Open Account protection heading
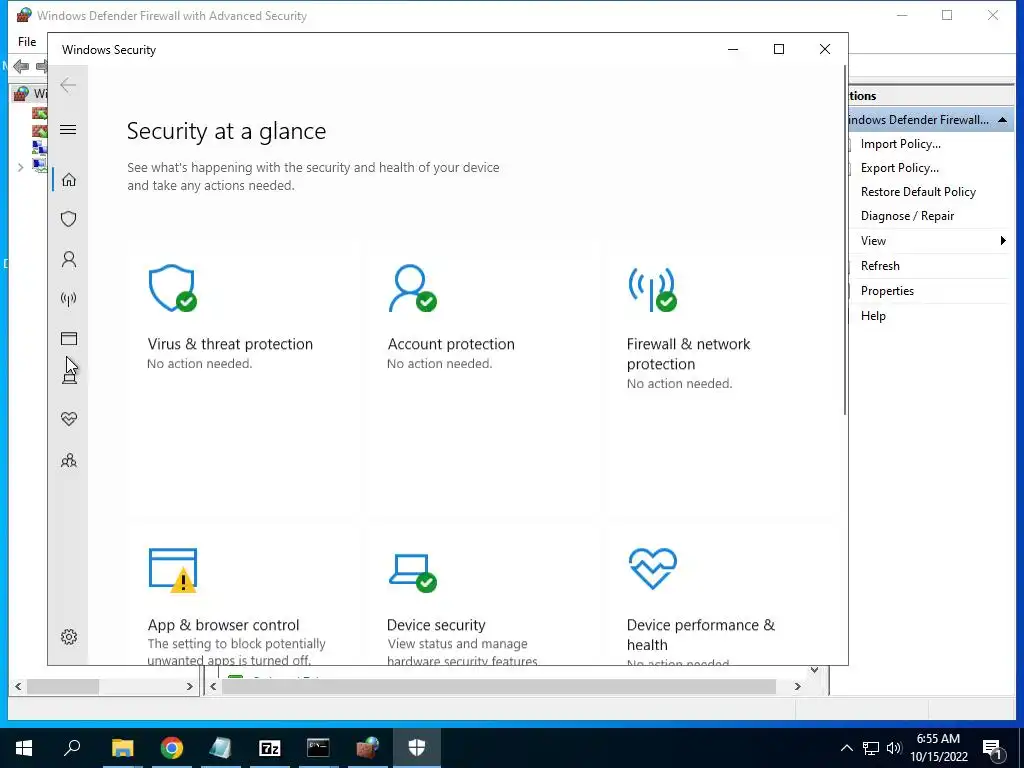This screenshot has width=1024, height=768. 451,344
